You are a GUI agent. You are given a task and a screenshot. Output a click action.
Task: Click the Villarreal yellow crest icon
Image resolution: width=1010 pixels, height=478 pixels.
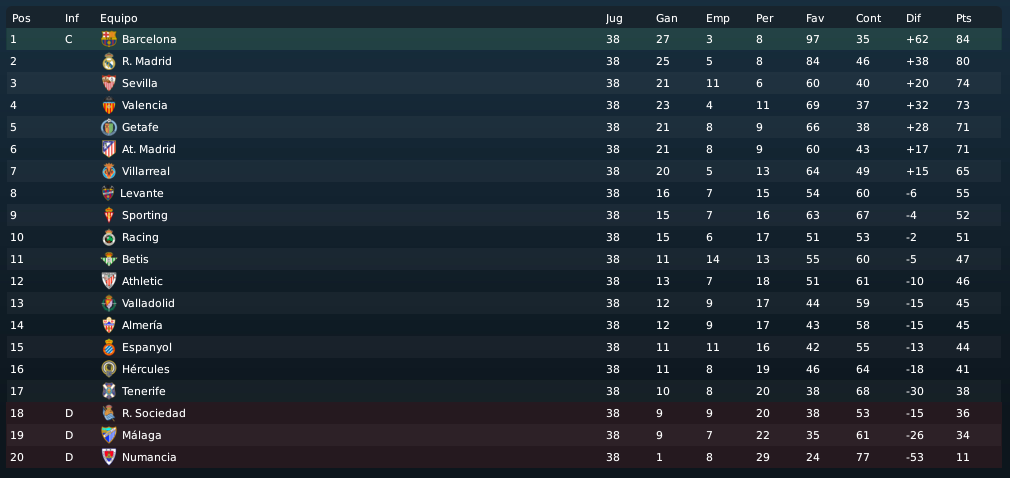[109, 171]
